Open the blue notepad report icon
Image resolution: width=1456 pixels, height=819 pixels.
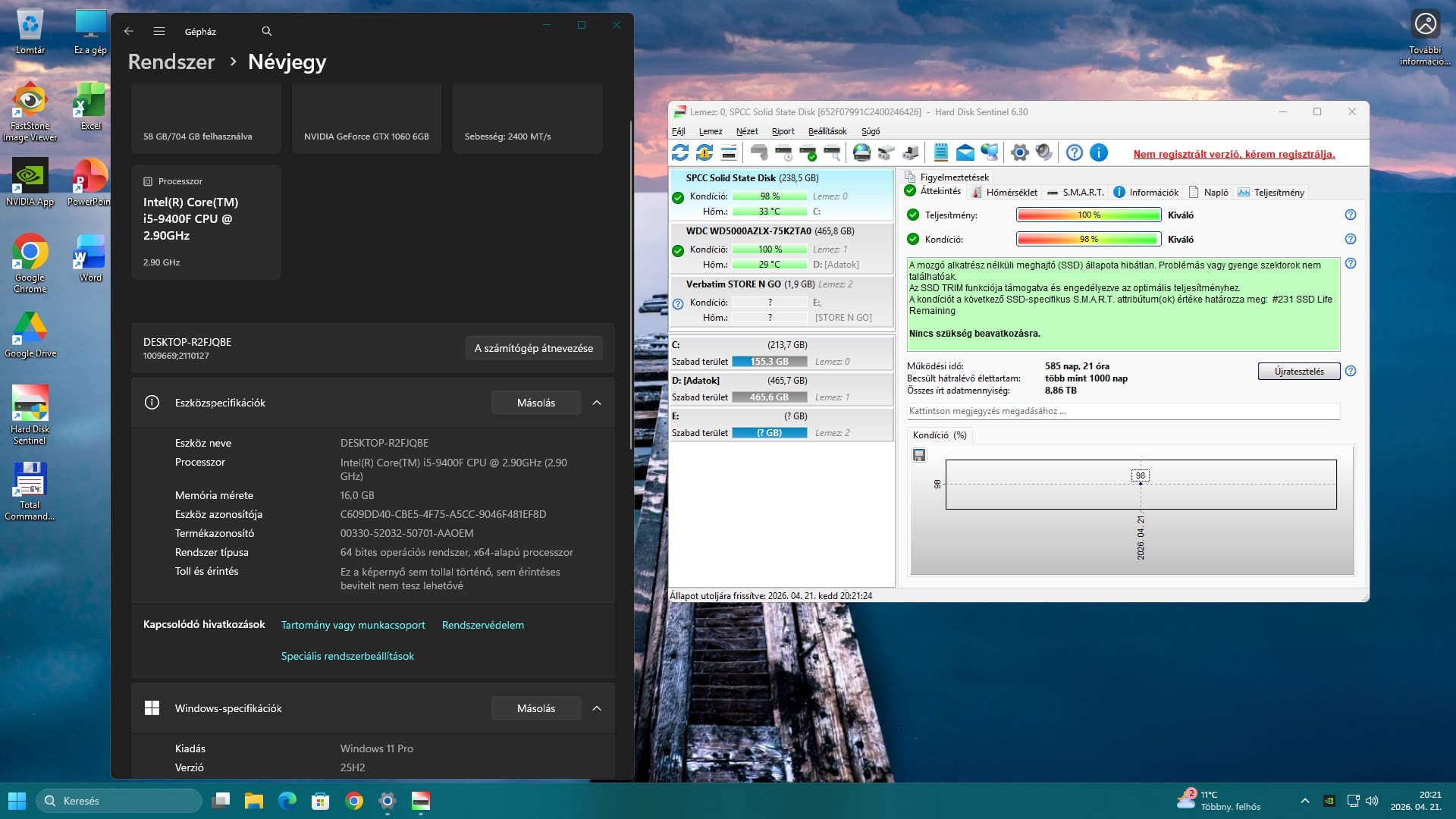coord(940,152)
